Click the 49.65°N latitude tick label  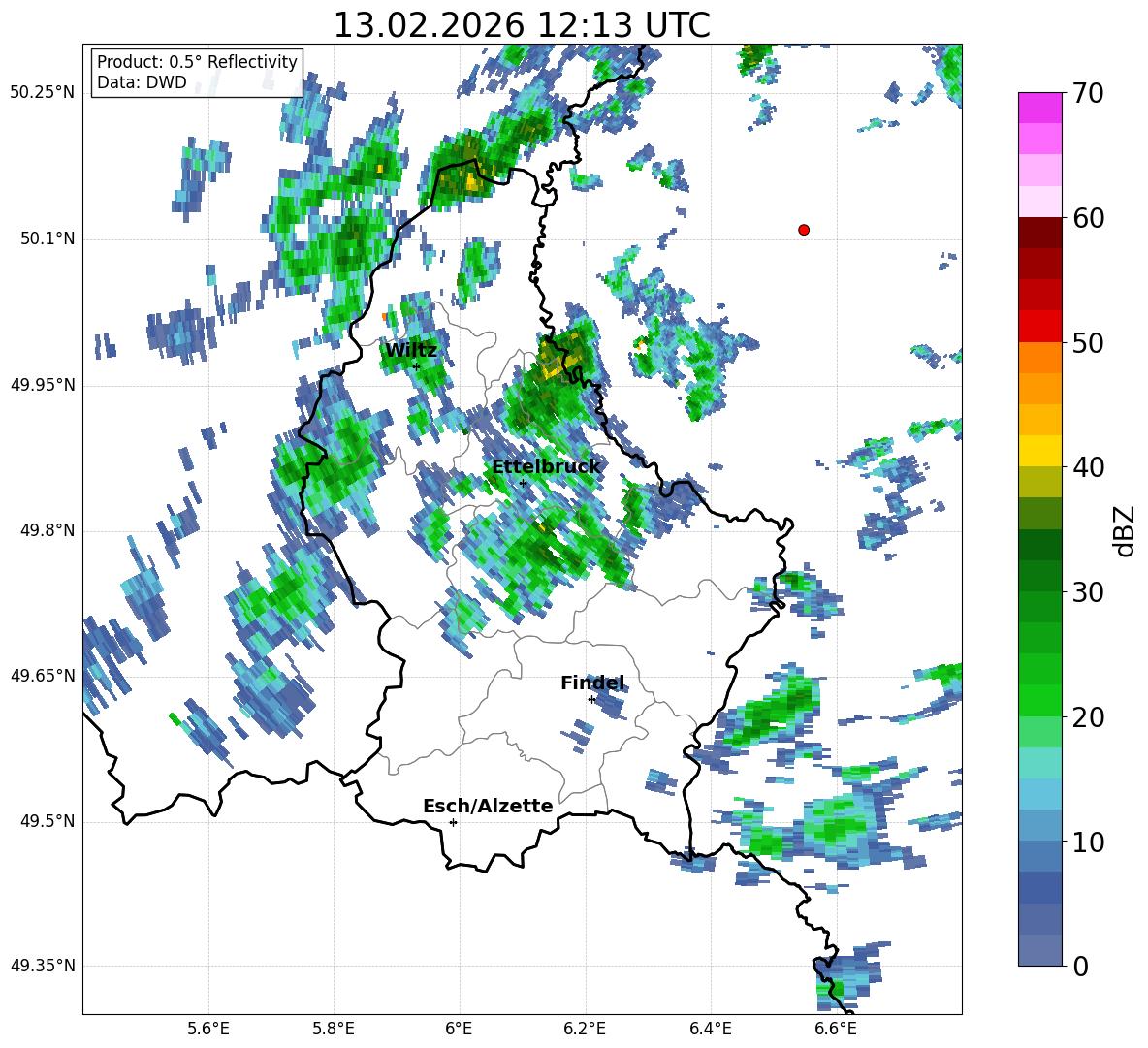(x=43, y=676)
